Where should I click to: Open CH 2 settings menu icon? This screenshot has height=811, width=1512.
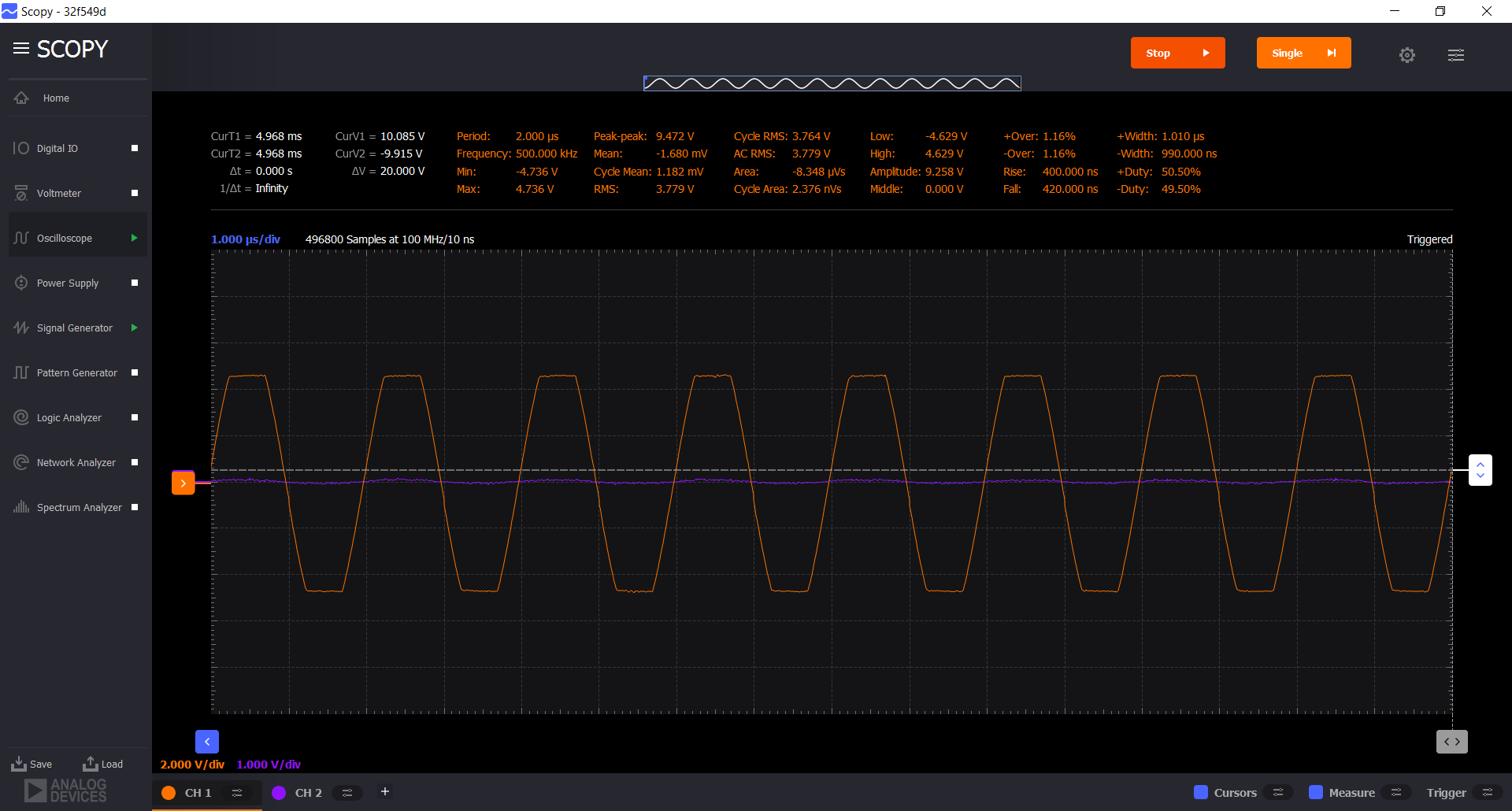(x=347, y=793)
